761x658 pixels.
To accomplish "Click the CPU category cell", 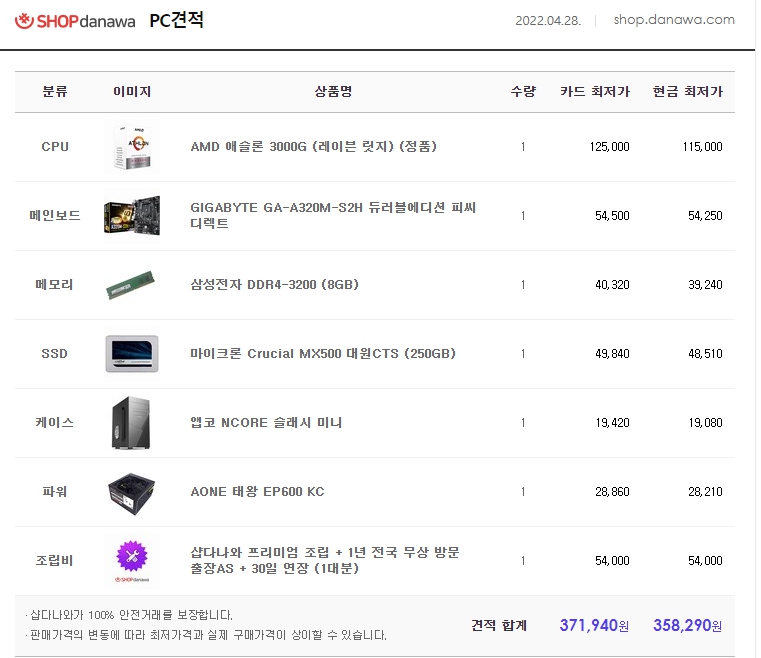I will 55,147.
